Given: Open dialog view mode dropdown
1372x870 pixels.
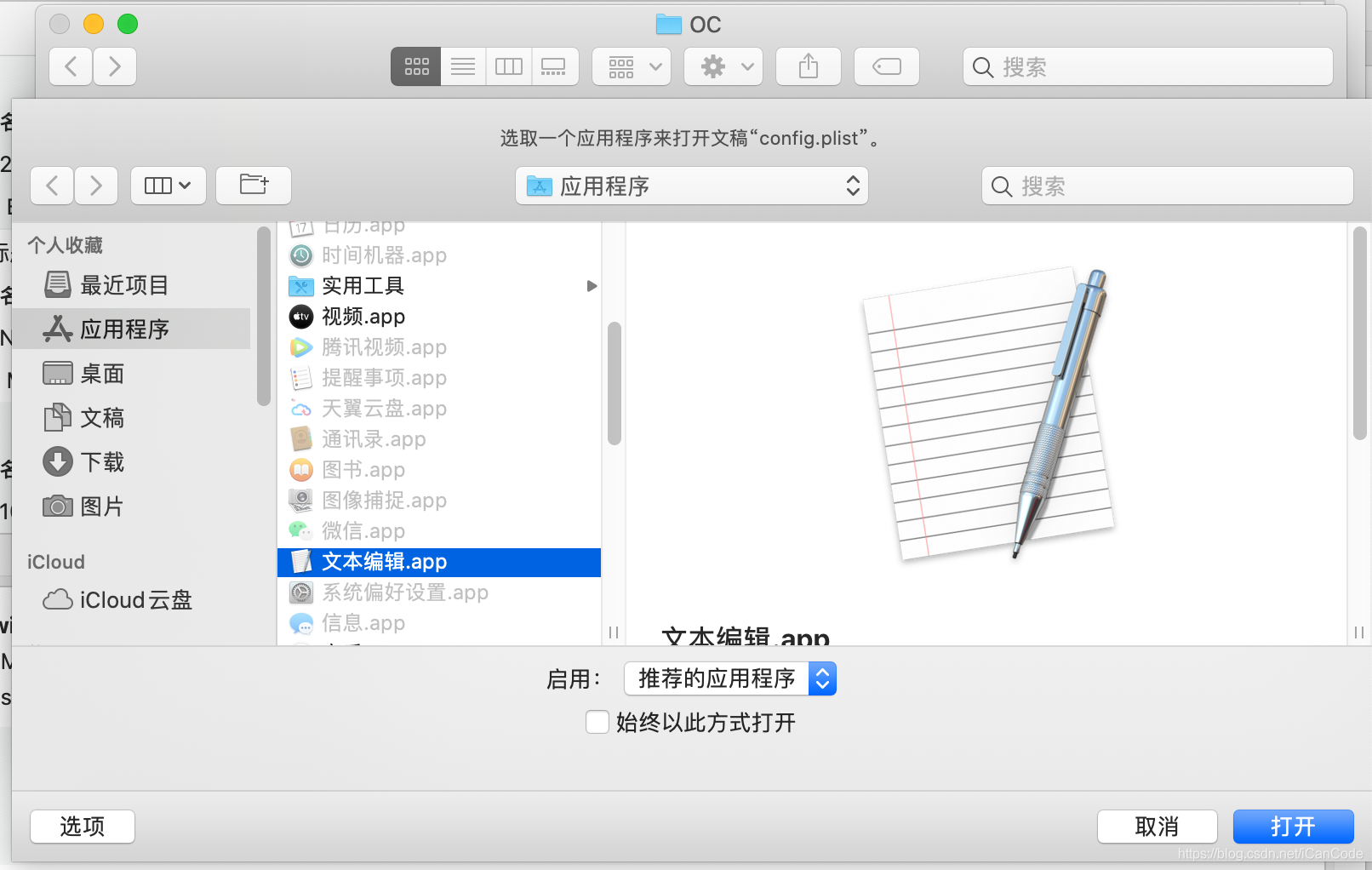Looking at the screenshot, I should pyautogui.click(x=169, y=186).
